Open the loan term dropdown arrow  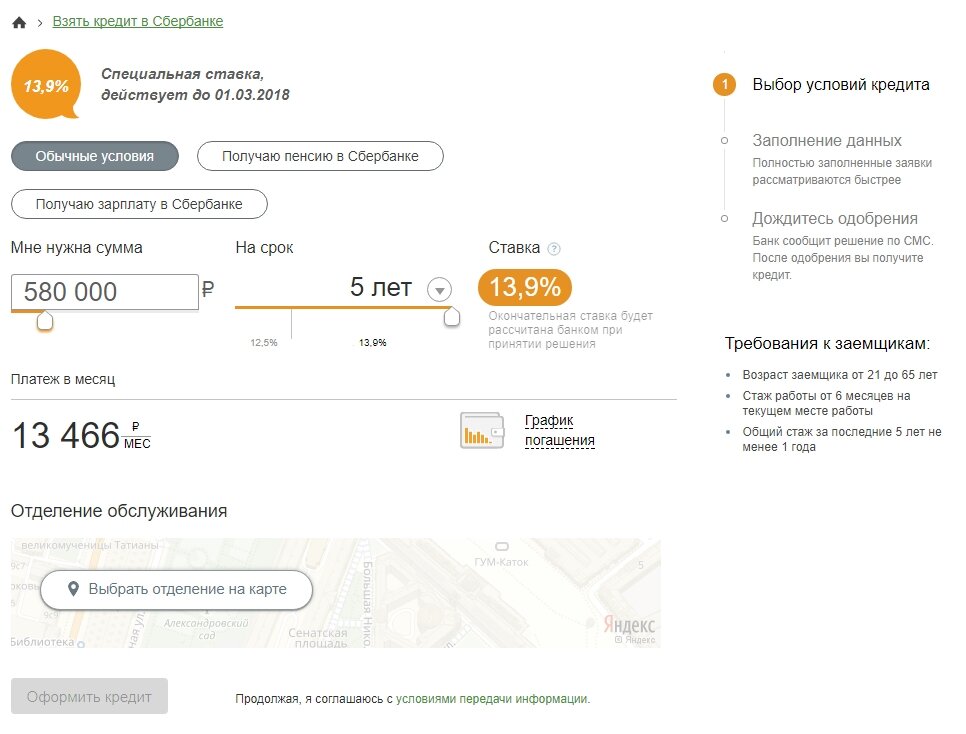pyautogui.click(x=439, y=290)
